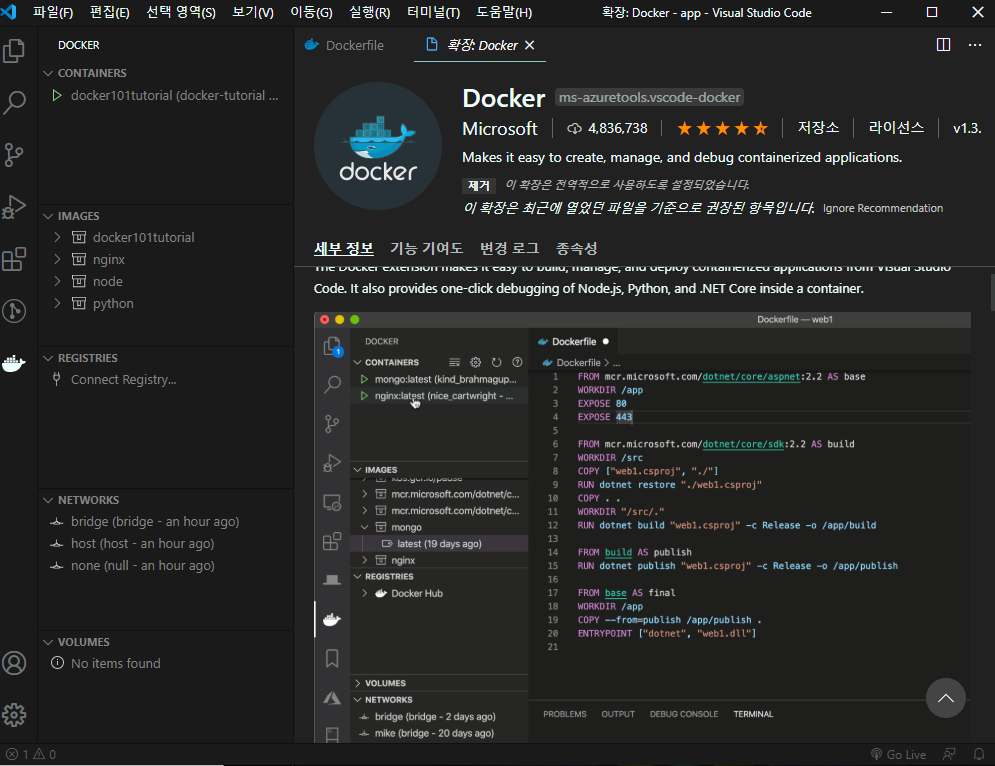995x766 pixels.
Task: Click the scroll-to-top arrow button
Action: coord(946,697)
